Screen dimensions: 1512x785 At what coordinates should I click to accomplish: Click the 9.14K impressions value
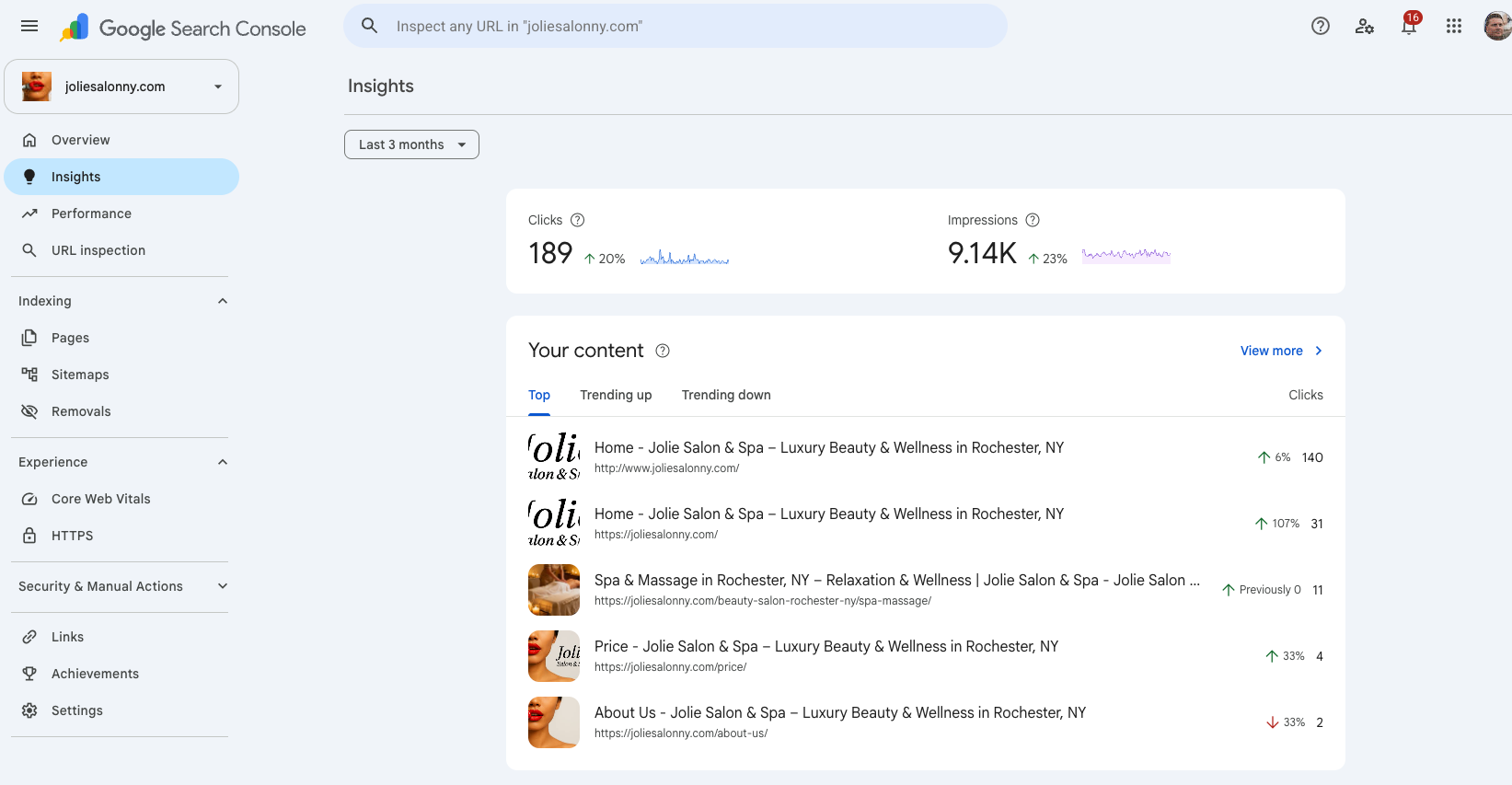click(982, 253)
